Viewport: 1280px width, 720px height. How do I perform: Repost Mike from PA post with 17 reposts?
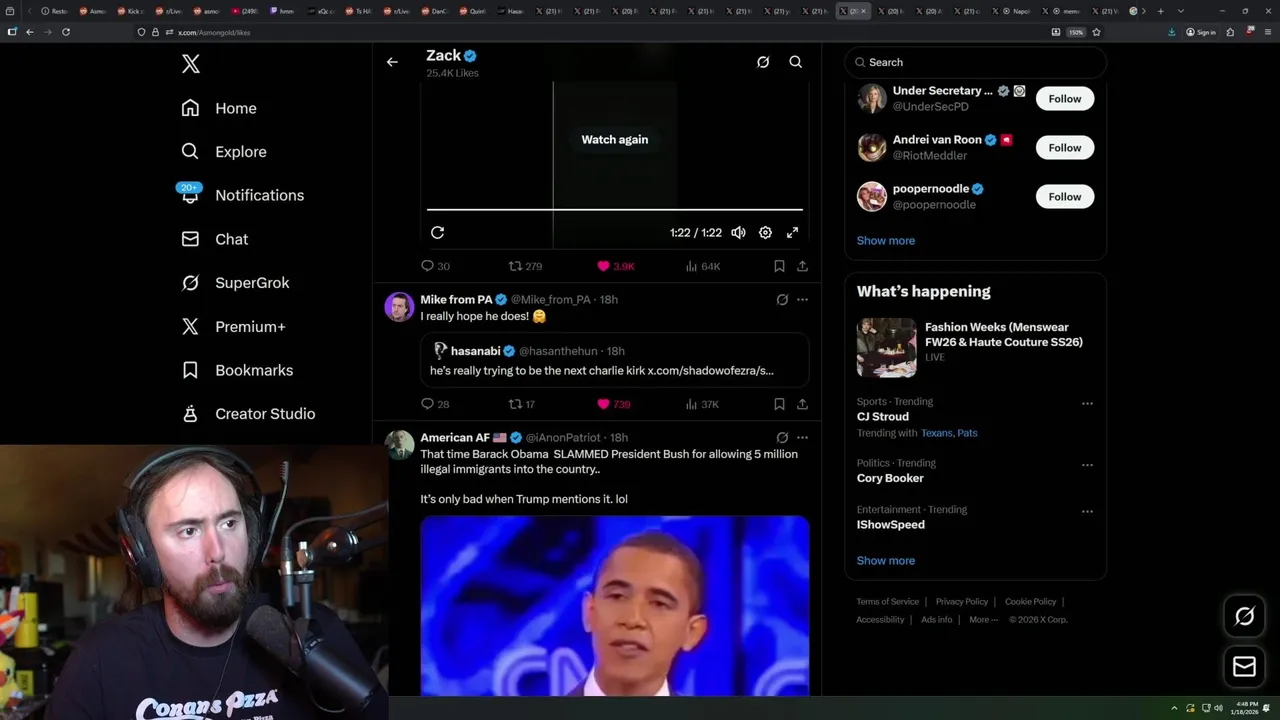point(522,404)
